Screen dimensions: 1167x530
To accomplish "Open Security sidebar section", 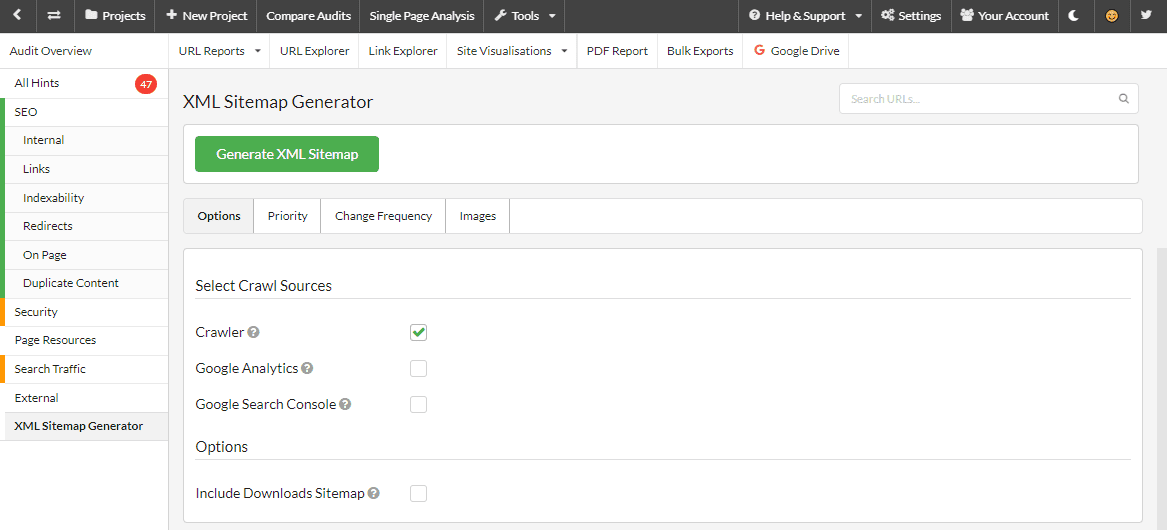I will tap(84, 312).
